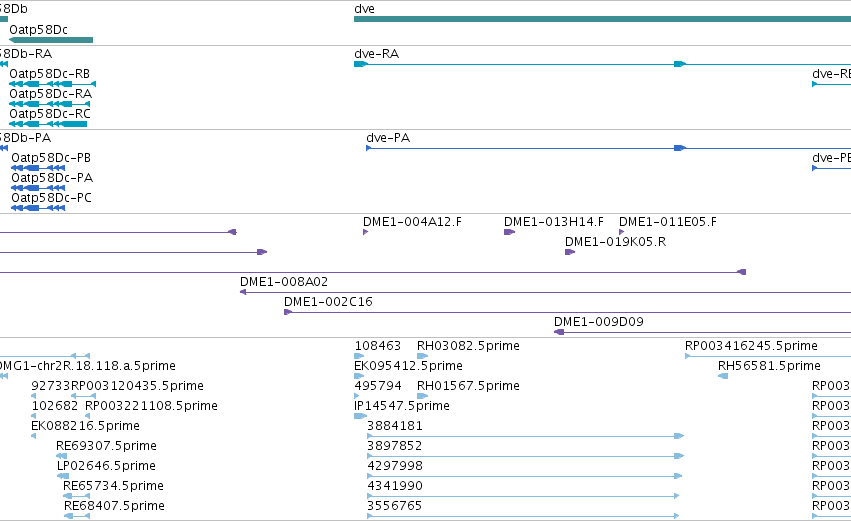Screen dimensions: 851x521
Task: Select the Oatp58Dc-RA transcript glyph
Action: (49, 104)
